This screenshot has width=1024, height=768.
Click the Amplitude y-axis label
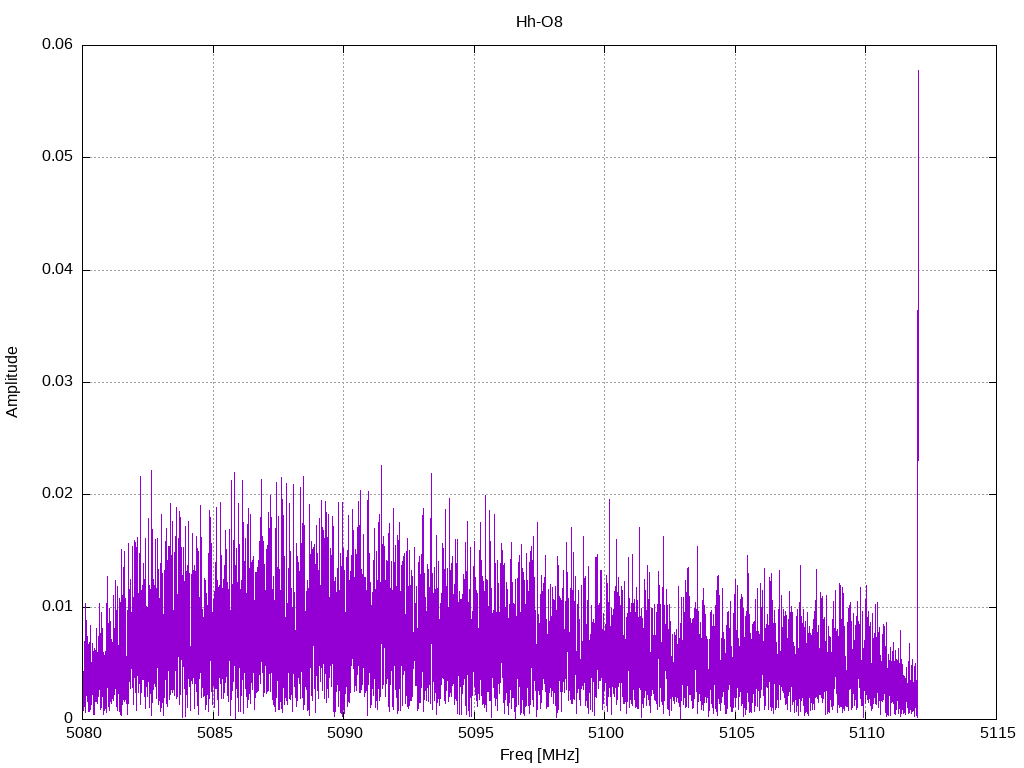[12, 381]
